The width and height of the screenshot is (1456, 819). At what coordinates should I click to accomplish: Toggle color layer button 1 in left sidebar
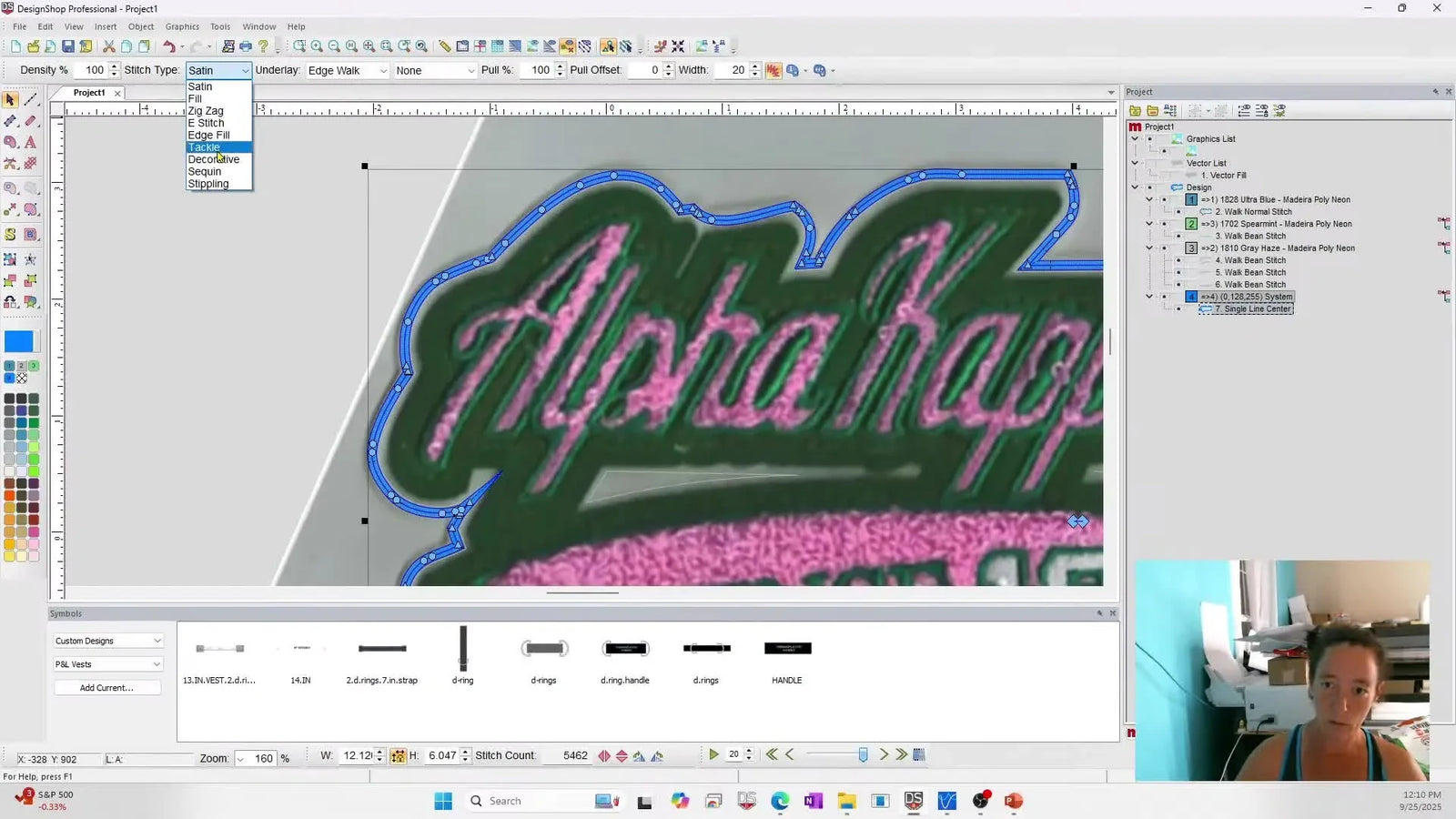pos(9,365)
